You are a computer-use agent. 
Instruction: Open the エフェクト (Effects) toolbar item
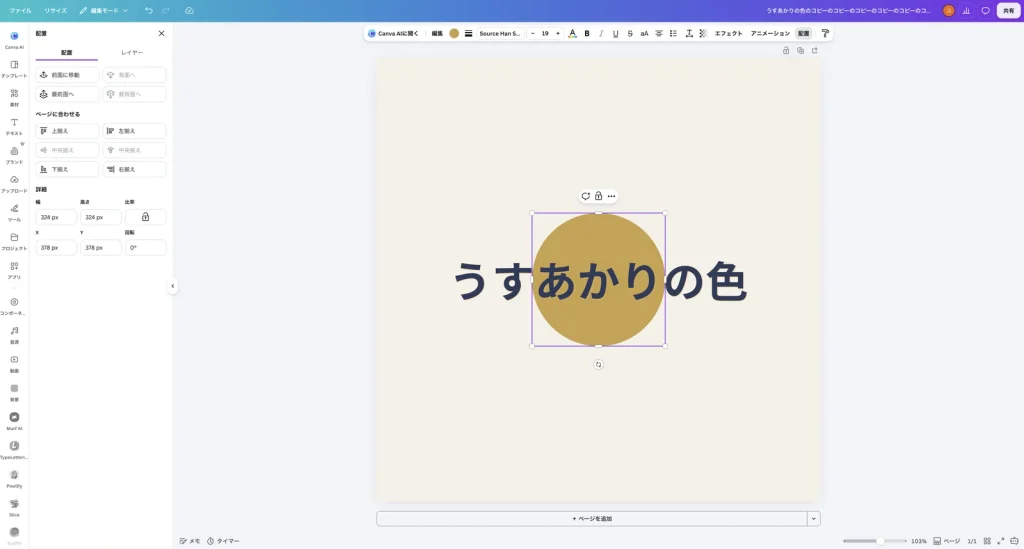click(x=729, y=33)
